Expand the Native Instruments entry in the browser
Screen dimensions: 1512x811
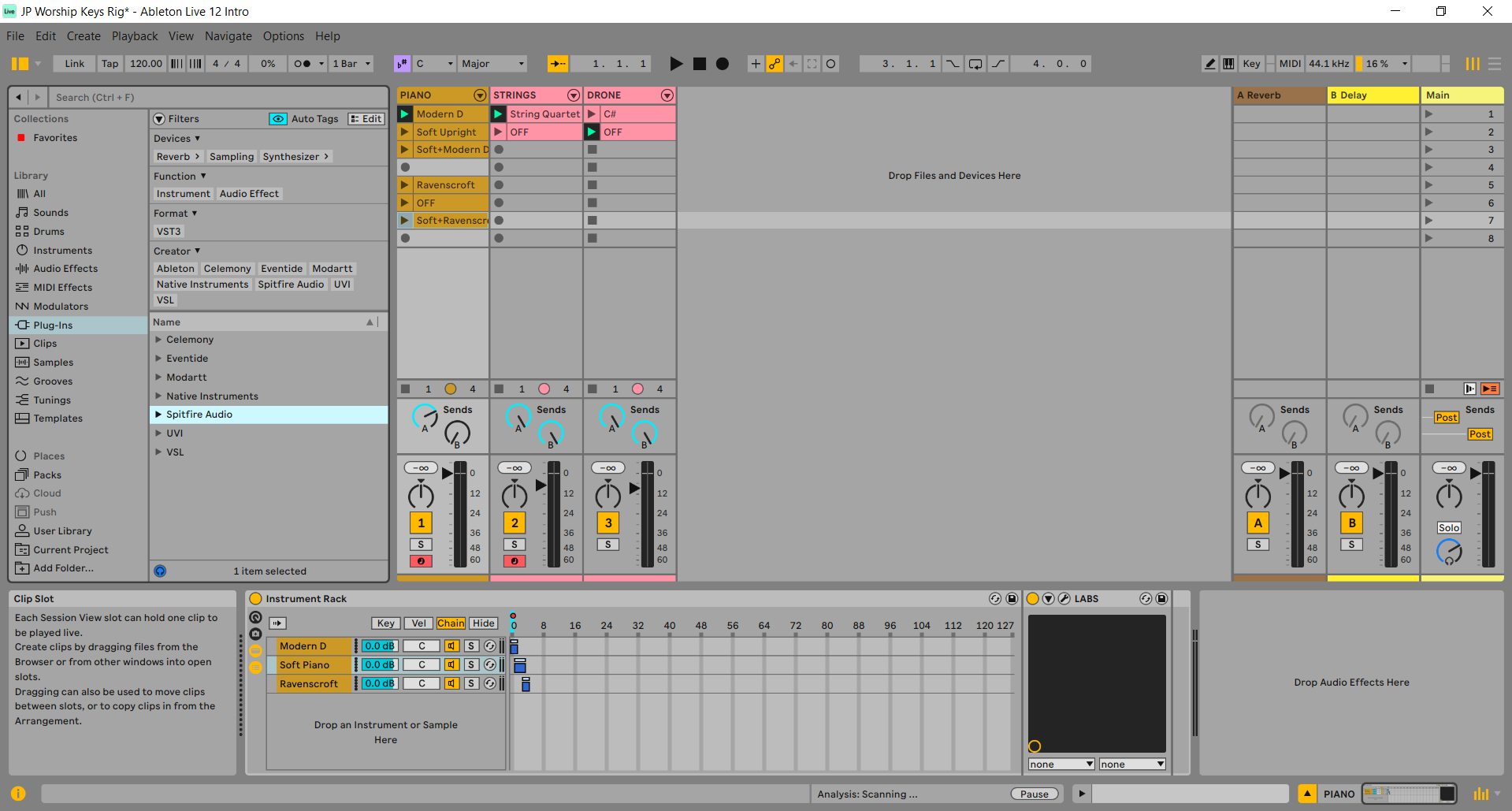coord(159,396)
